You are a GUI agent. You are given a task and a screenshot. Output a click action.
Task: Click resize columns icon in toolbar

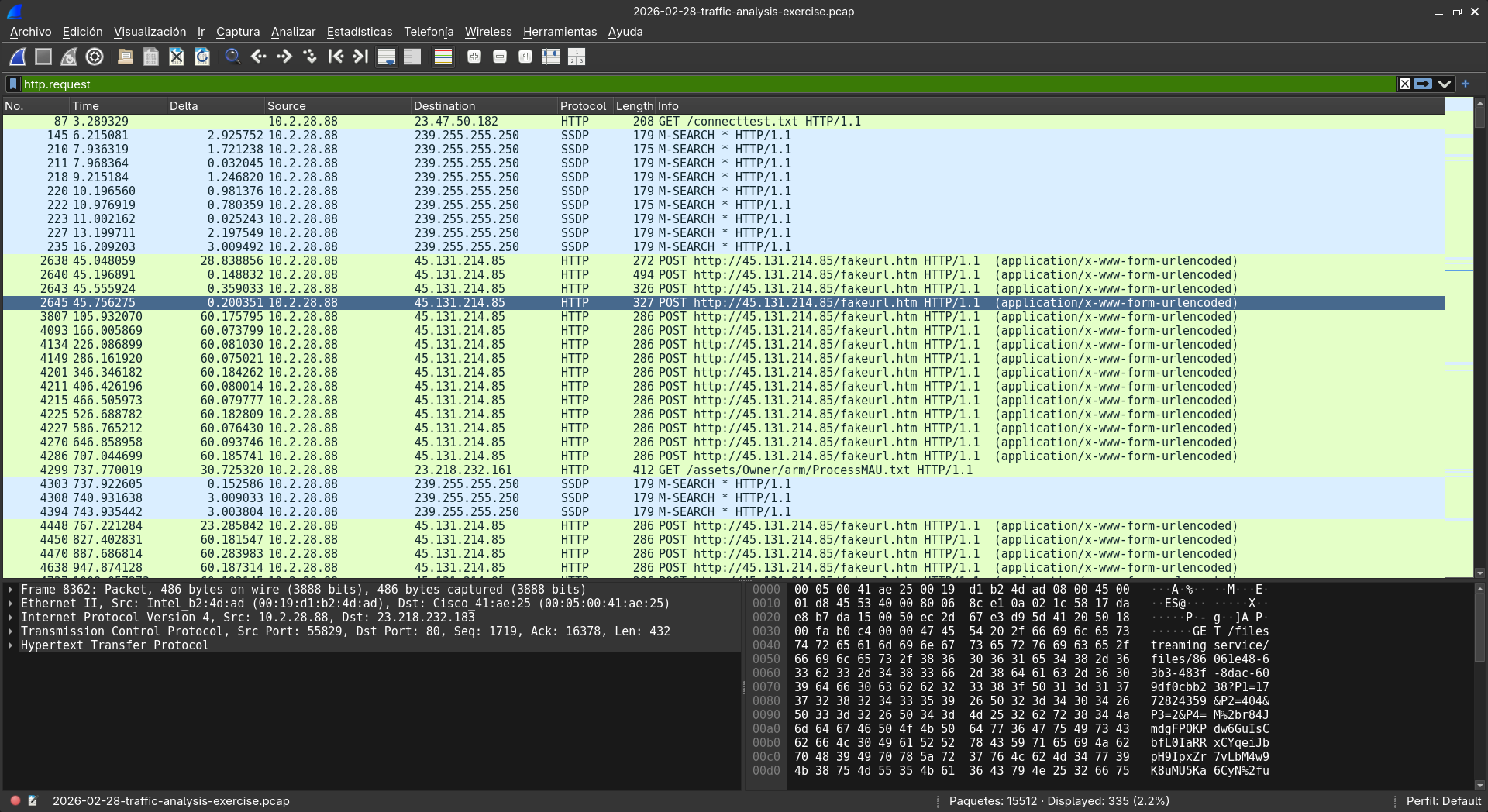click(x=551, y=57)
